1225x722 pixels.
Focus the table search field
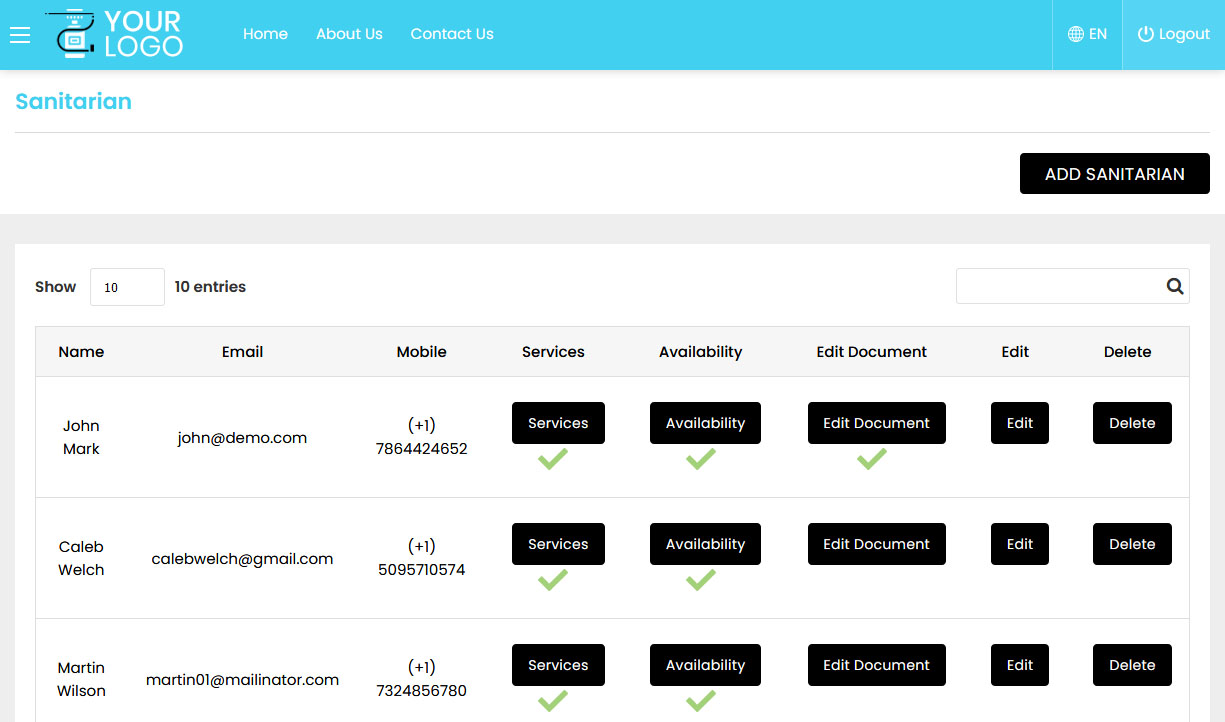point(1058,286)
